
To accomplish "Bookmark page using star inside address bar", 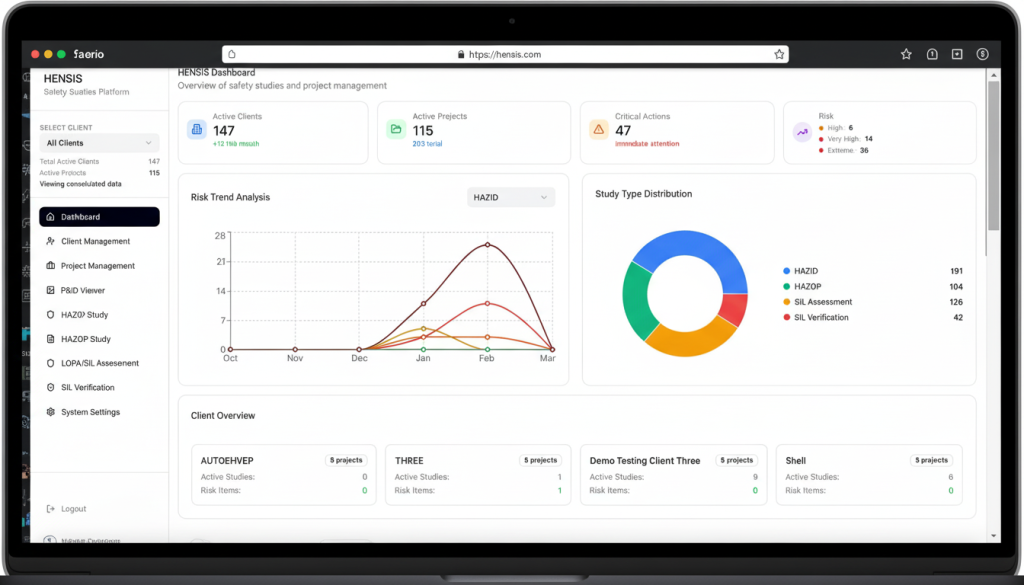I will pyautogui.click(x=778, y=54).
